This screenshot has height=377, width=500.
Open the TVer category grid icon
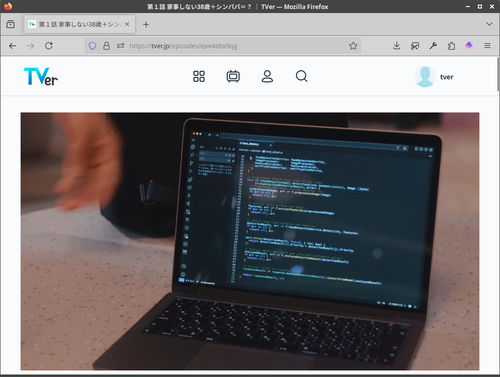[199, 76]
